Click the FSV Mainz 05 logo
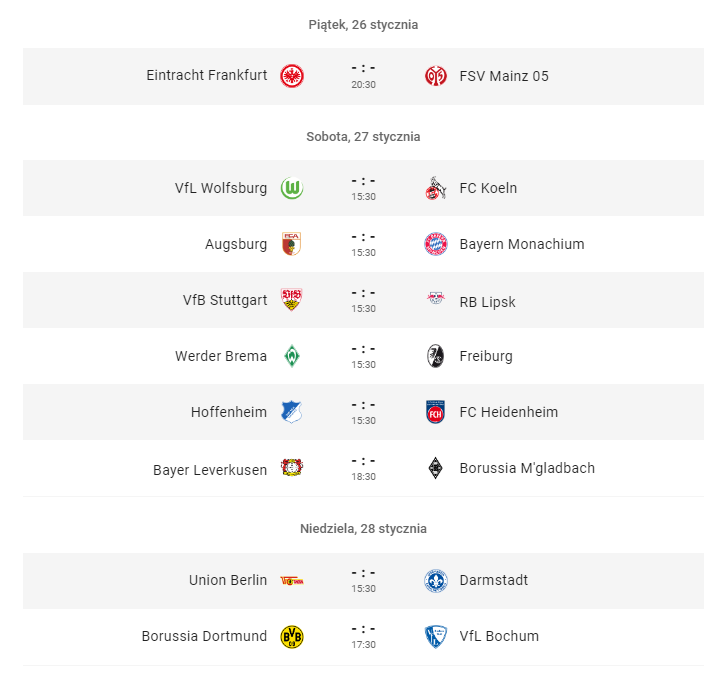Viewport: 715px width, 689px height. coord(435,76)
